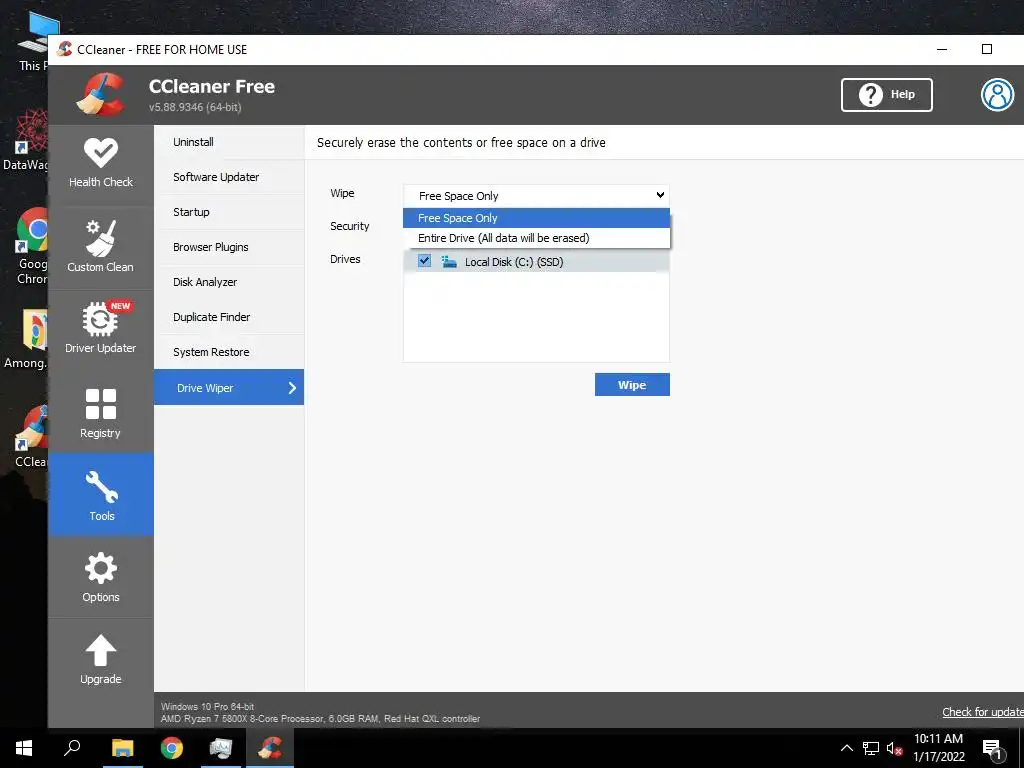The image size is (1024, 768).
Task: Open Custom Clean from the sidebar
Action: point(101,248)
